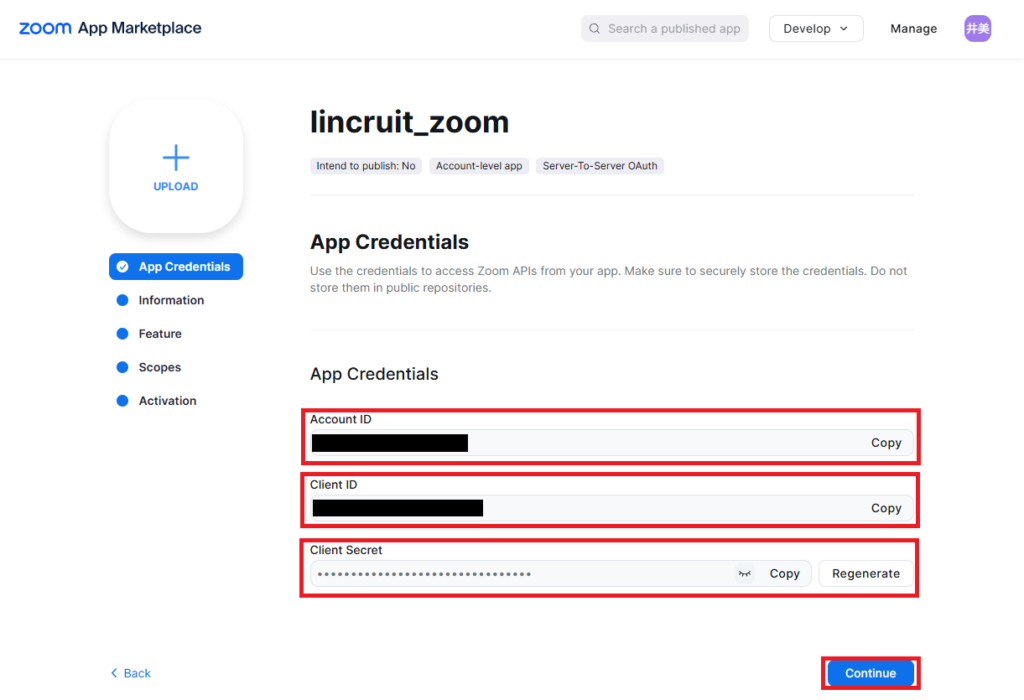Go to the Scopes step
Viewport: 1024px width, 700px height.
pos(160,367)
